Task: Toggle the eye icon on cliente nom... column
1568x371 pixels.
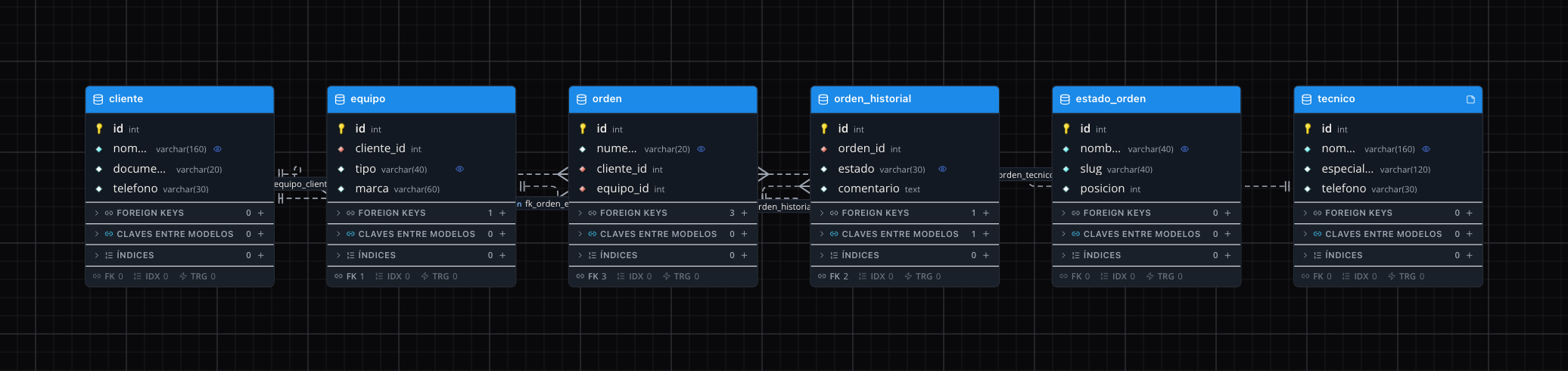Action: [x=217, y=149]
